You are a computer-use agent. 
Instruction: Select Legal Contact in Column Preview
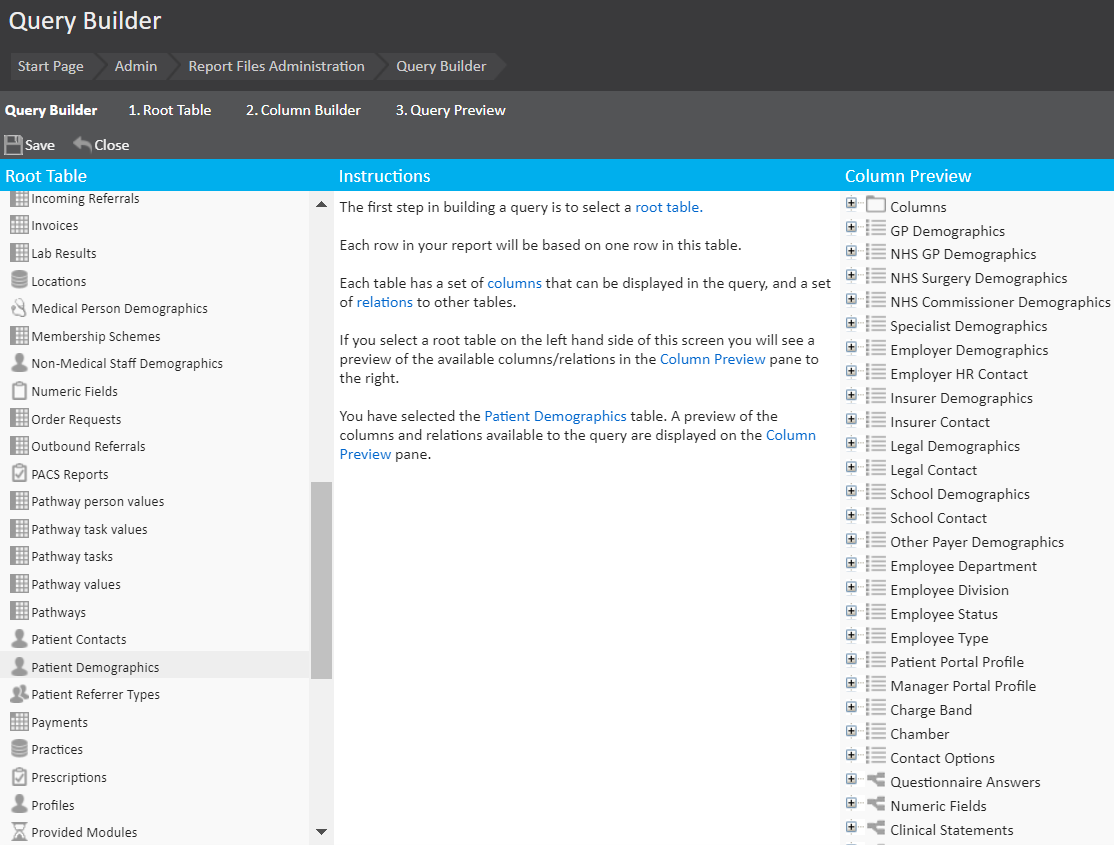934,470
